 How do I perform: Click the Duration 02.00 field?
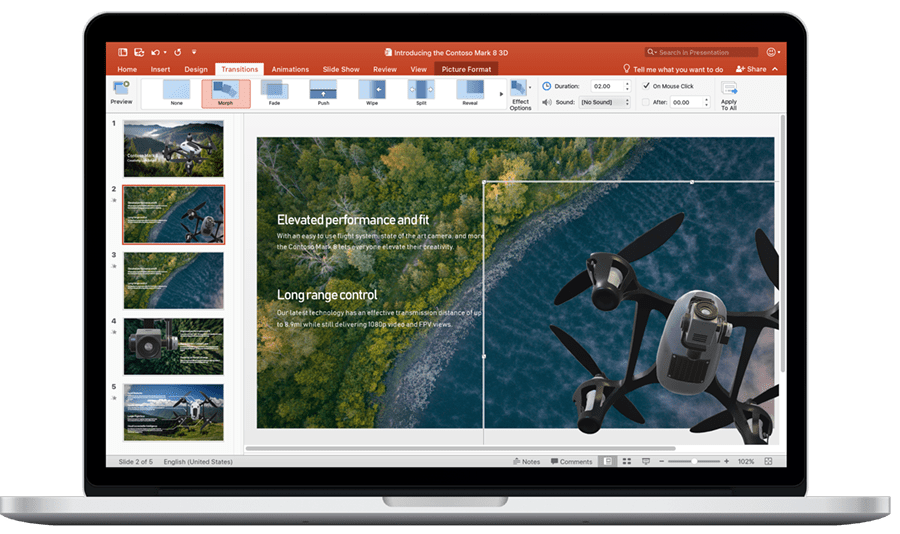(607, 86)
